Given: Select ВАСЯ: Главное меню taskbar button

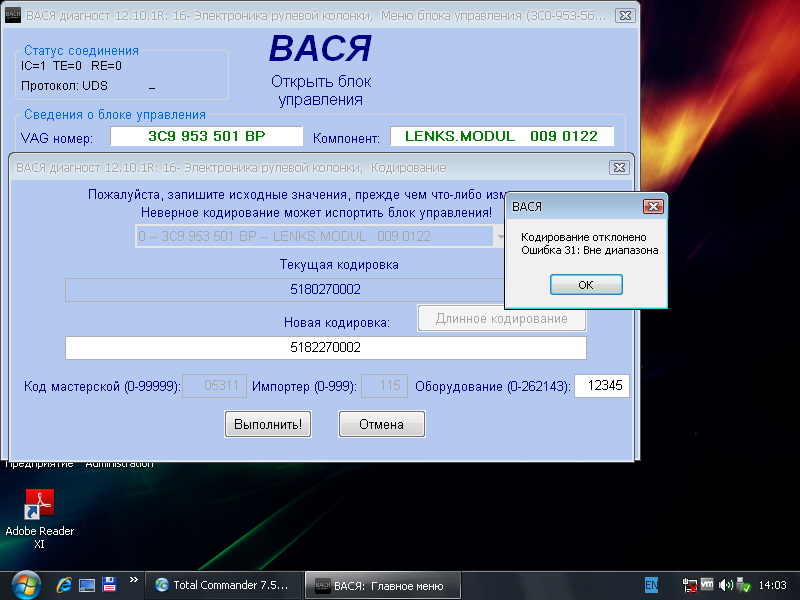Looking at the screenshot, I should point(385,585).
